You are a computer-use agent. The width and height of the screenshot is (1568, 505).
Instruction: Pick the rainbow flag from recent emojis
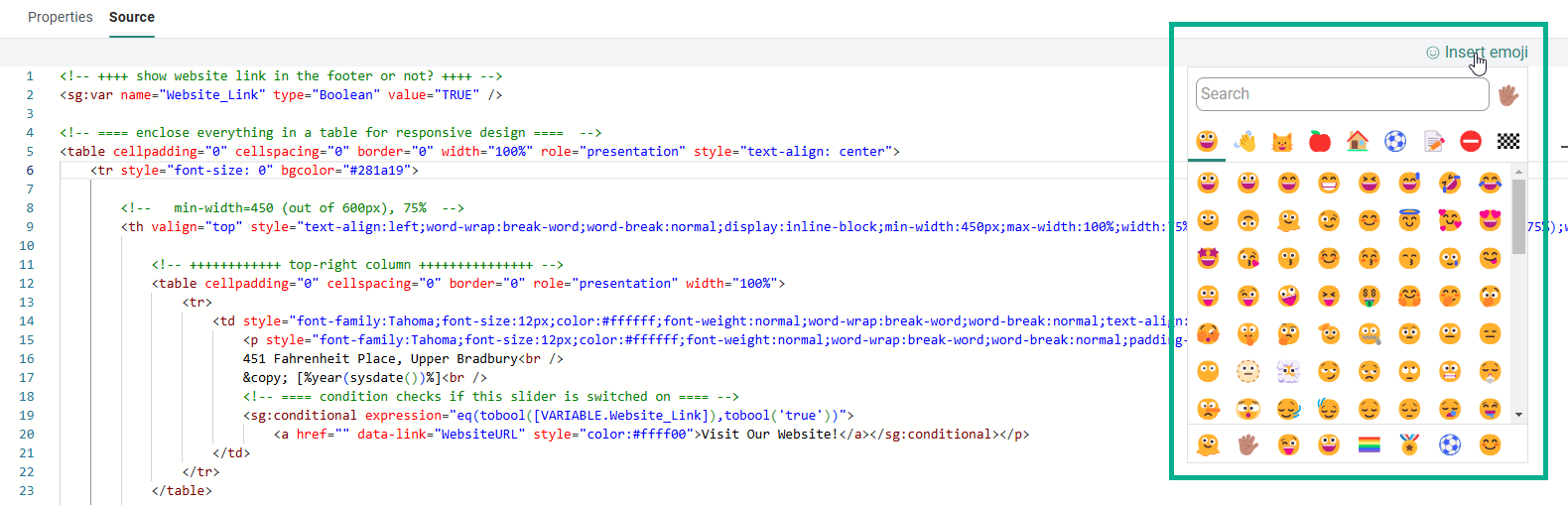pyautogui.click(x=1370, y=445)
